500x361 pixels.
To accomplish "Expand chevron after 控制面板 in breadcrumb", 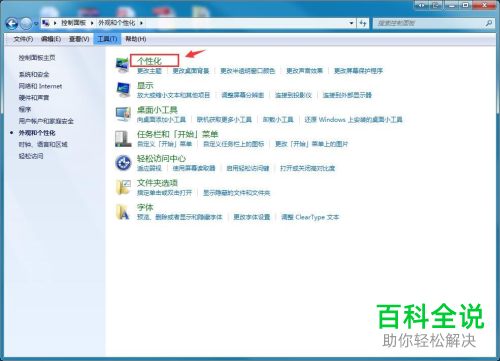I will point(92,23).
